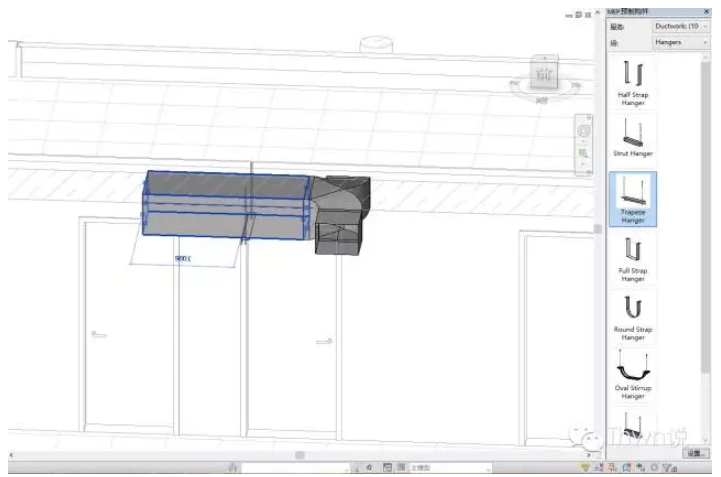Select the highlighted Trapeze Hanger part
Viewport: 721px width, 477px height.
coord(633,199)
